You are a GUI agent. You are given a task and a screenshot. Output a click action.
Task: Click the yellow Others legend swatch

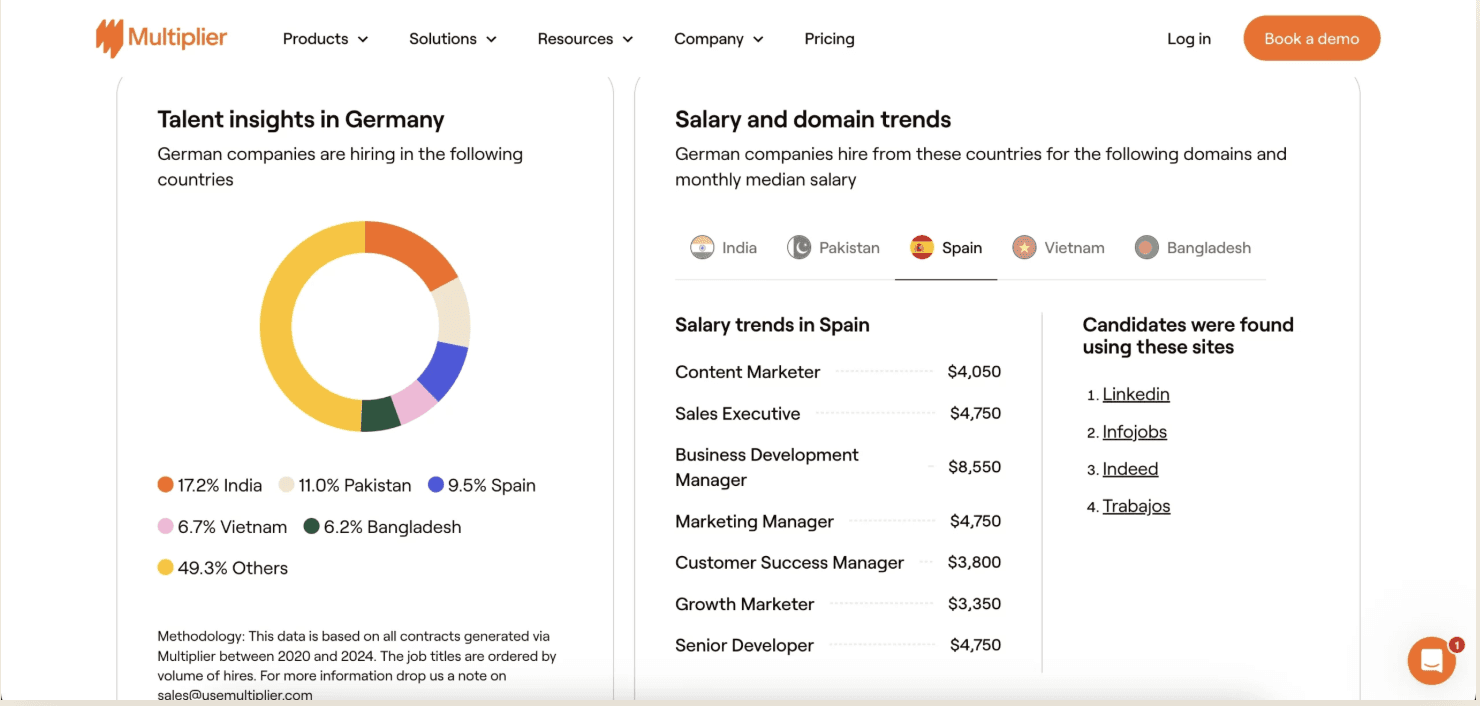tap(165, 567)
